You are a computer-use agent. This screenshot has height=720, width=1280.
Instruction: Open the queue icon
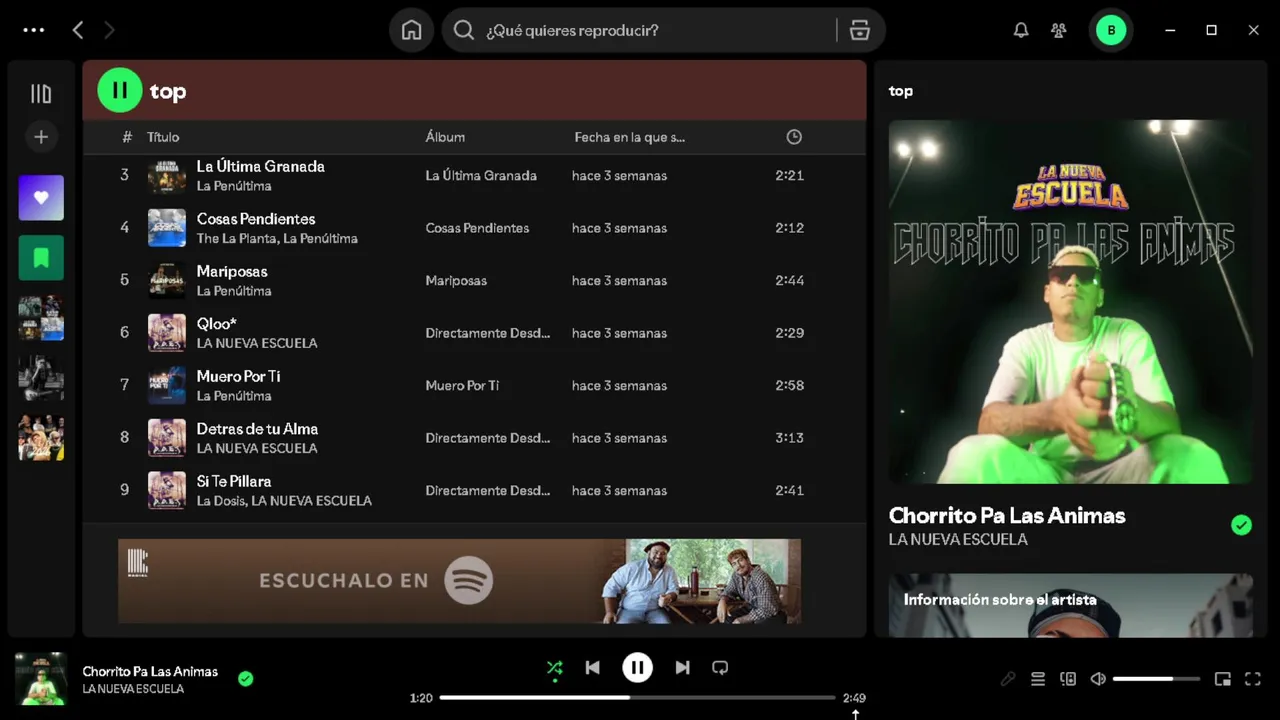coord(1038,679)
